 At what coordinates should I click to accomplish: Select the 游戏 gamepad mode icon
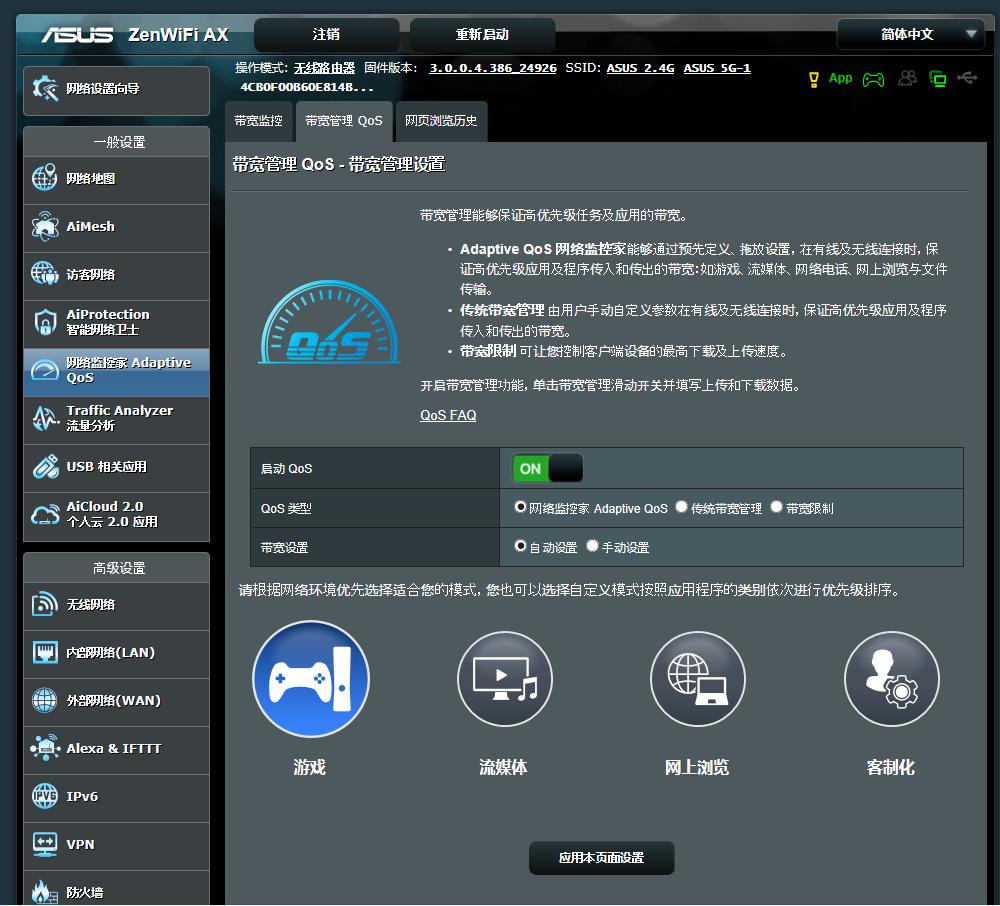[310, 678]
